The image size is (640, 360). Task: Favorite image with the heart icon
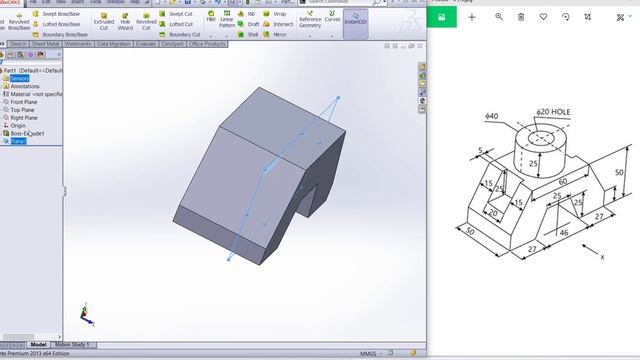pos(543,17)
